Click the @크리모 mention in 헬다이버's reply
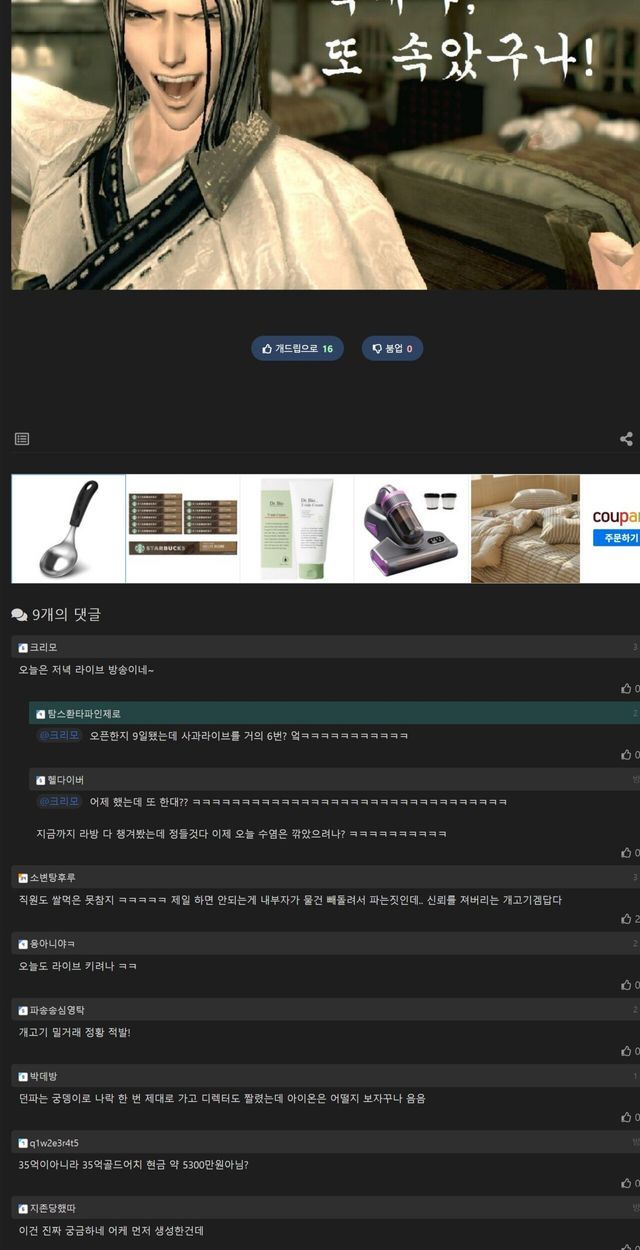Screen dimensions: 640x1250 (x=59, y=802)
